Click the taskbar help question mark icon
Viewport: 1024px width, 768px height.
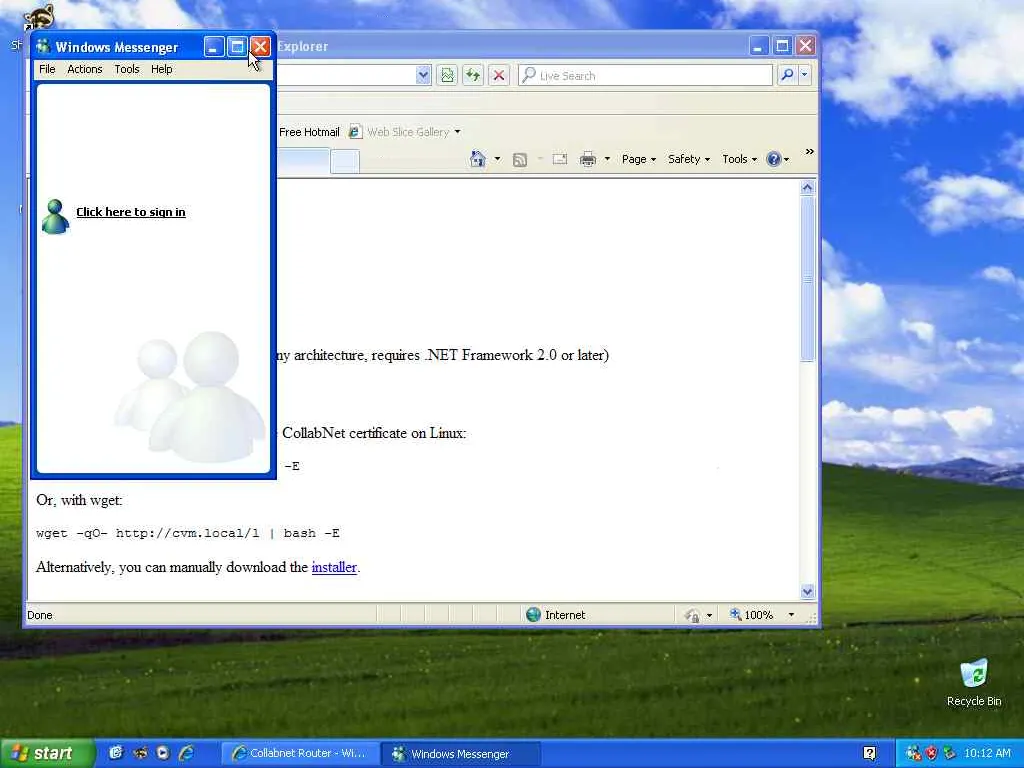(x=869, y=753)
